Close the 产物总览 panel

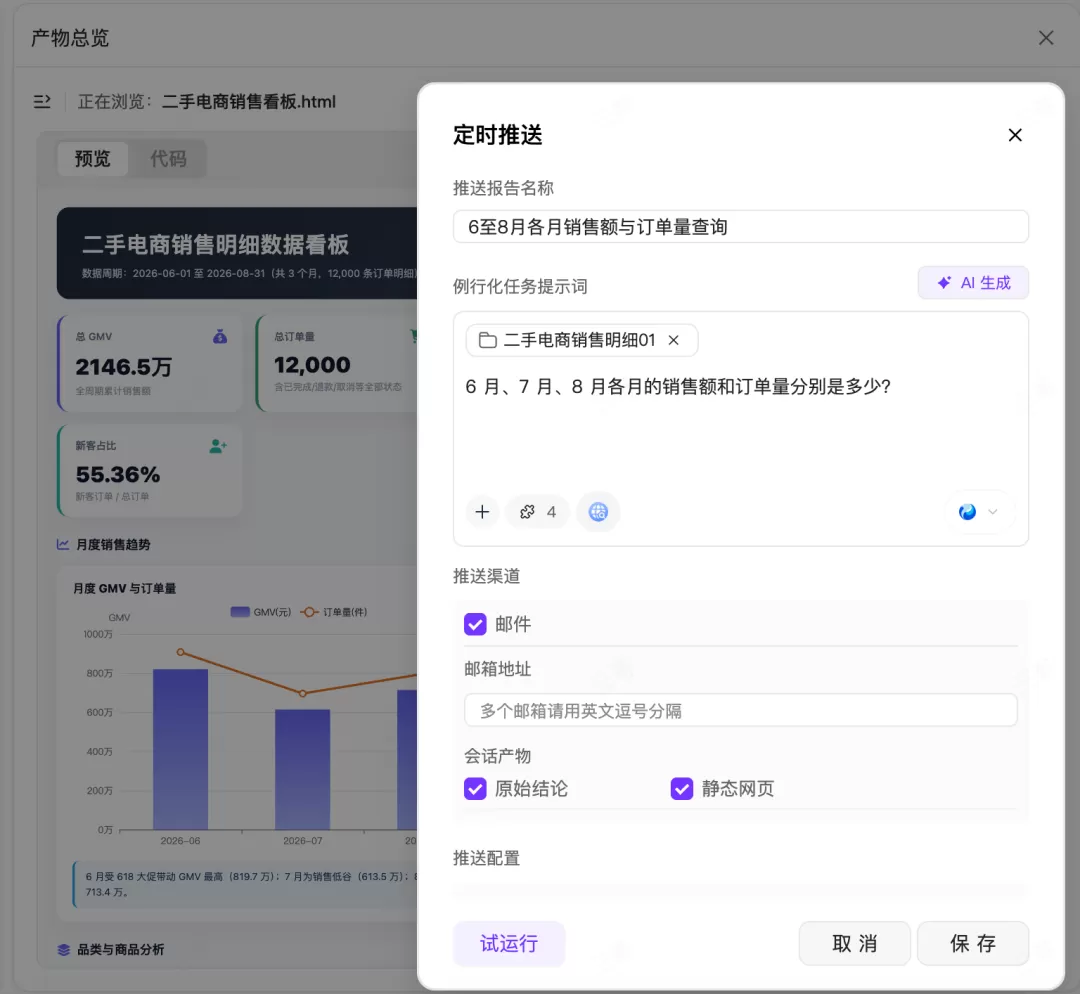coord(1046,38)
